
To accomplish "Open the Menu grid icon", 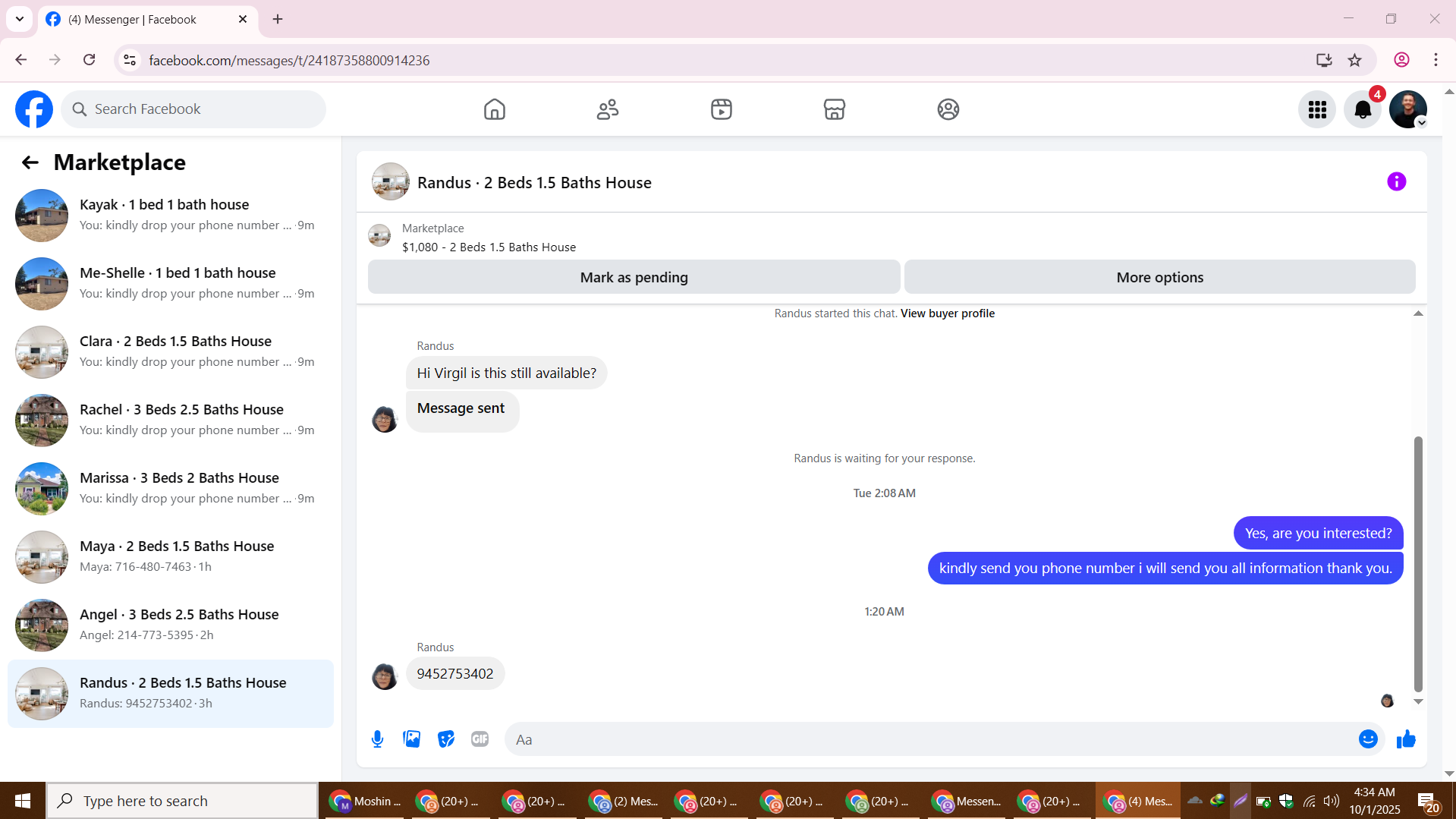I will click(x=1317, y=109).
